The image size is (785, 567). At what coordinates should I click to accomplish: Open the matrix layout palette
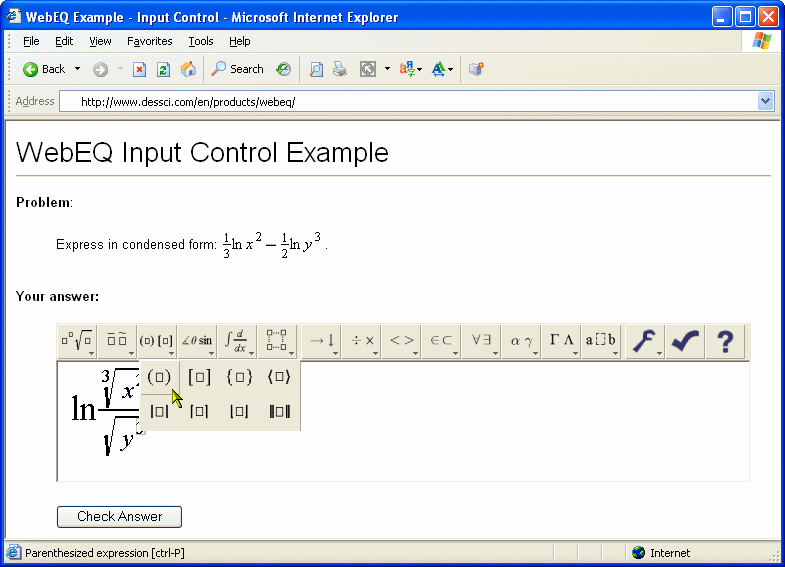point(277,341)
